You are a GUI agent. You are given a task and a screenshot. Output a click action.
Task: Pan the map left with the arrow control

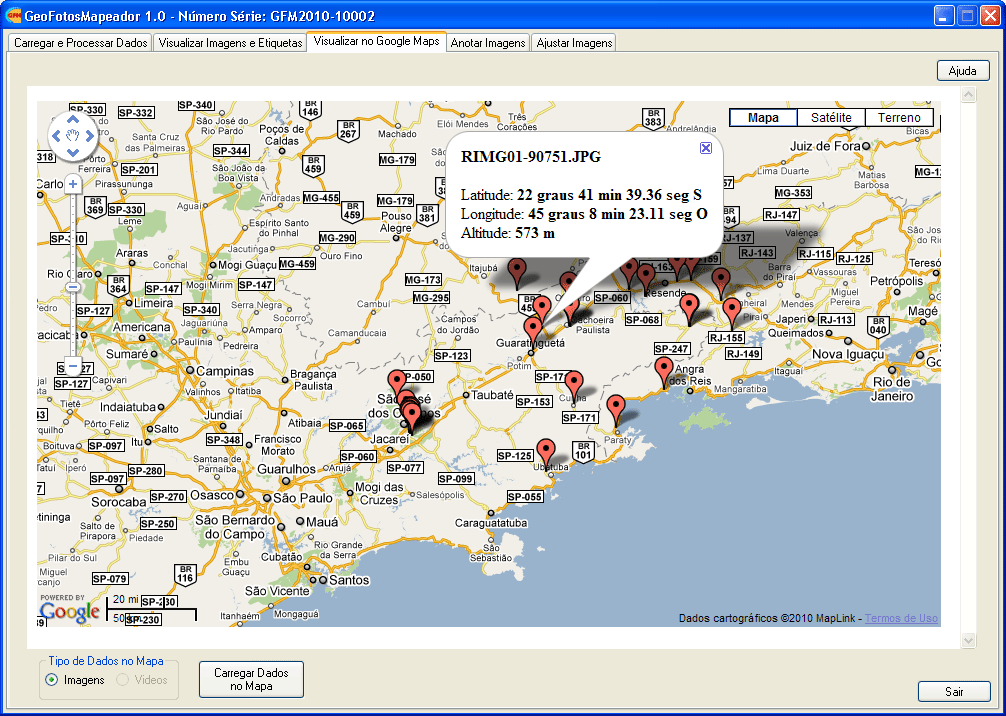coord(56,136)
